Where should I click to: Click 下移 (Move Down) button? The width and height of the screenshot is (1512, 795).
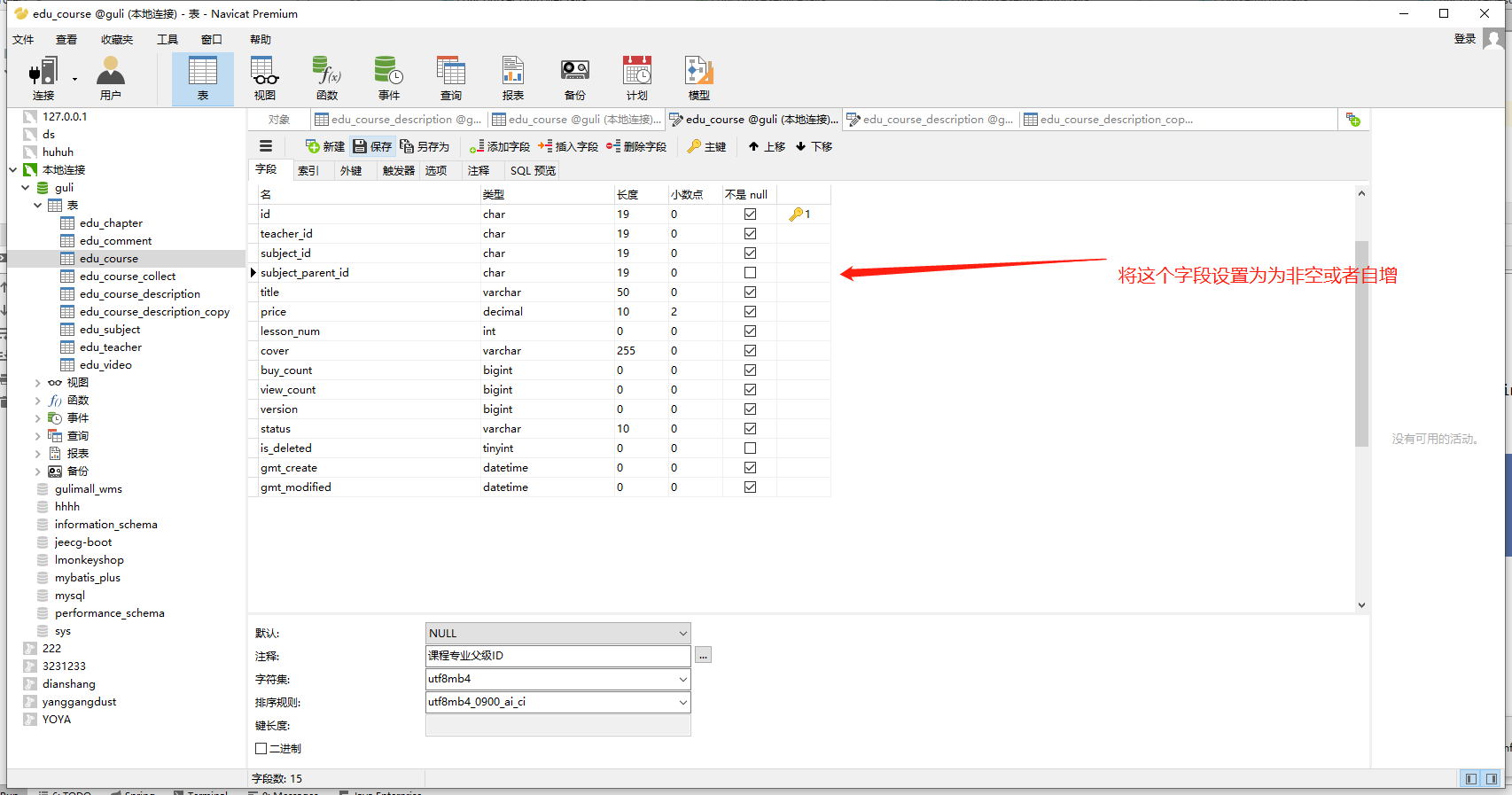[x=814, y=146]
